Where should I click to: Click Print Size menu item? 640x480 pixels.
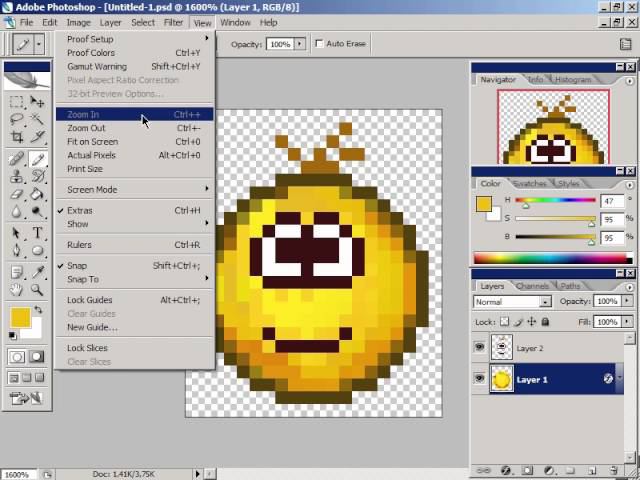[135, 169]
